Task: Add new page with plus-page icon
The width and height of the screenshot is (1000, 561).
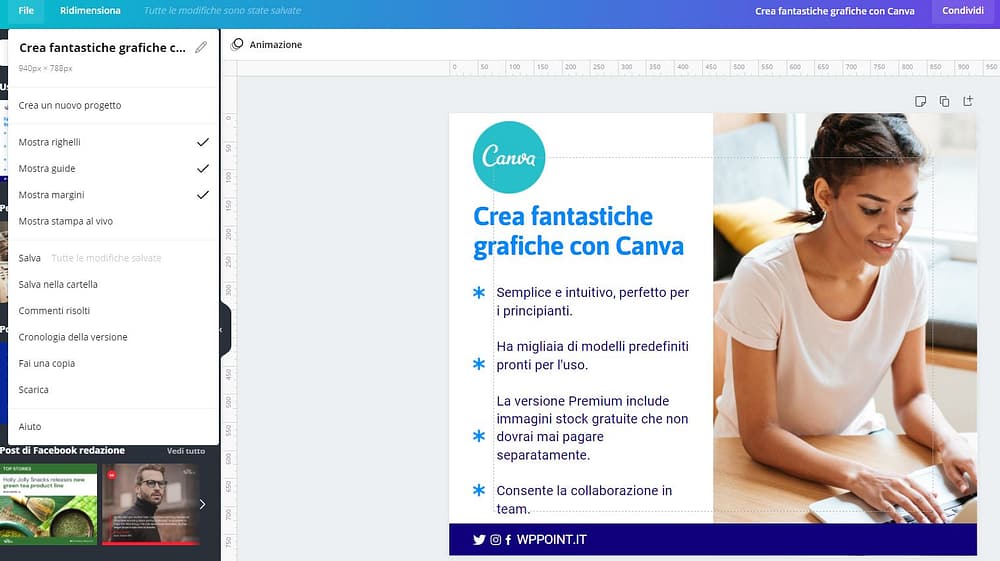Action: coord(968,101)
